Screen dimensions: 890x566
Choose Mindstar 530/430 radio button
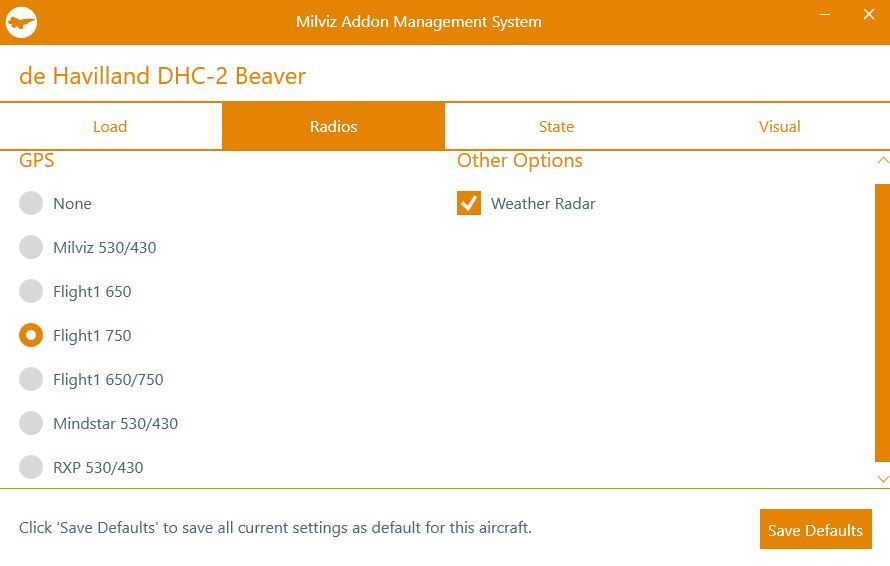(x=31, y=423)
